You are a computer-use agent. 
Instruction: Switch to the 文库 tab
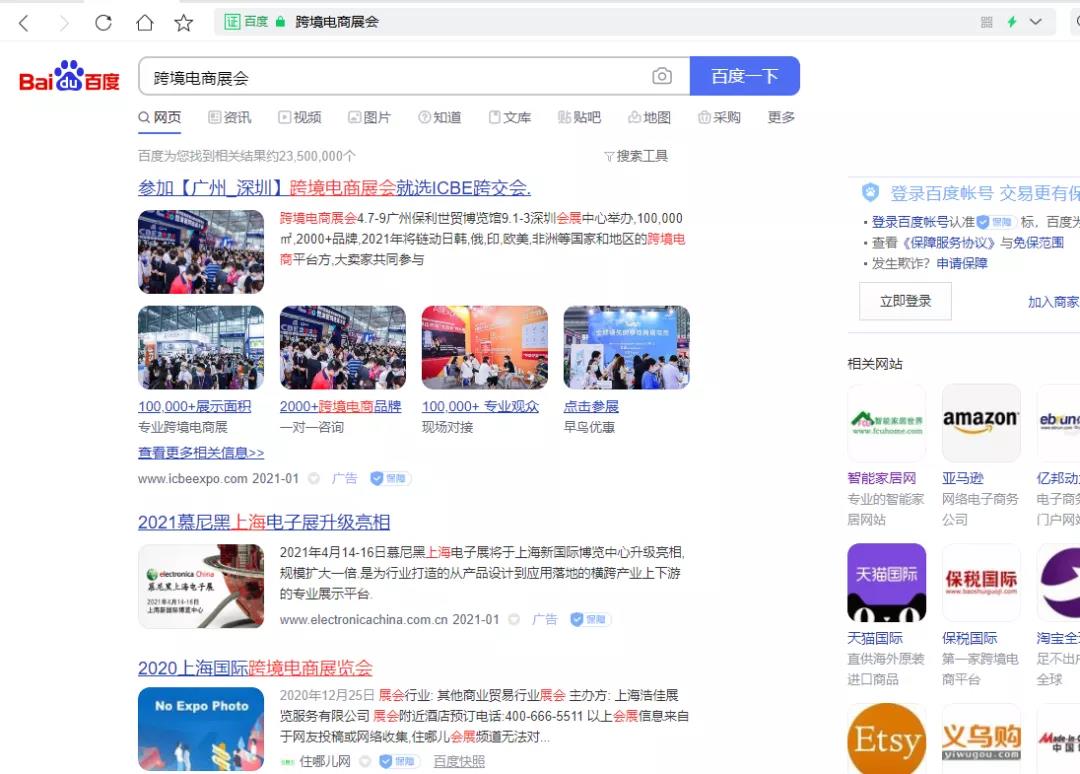[510, 118]
